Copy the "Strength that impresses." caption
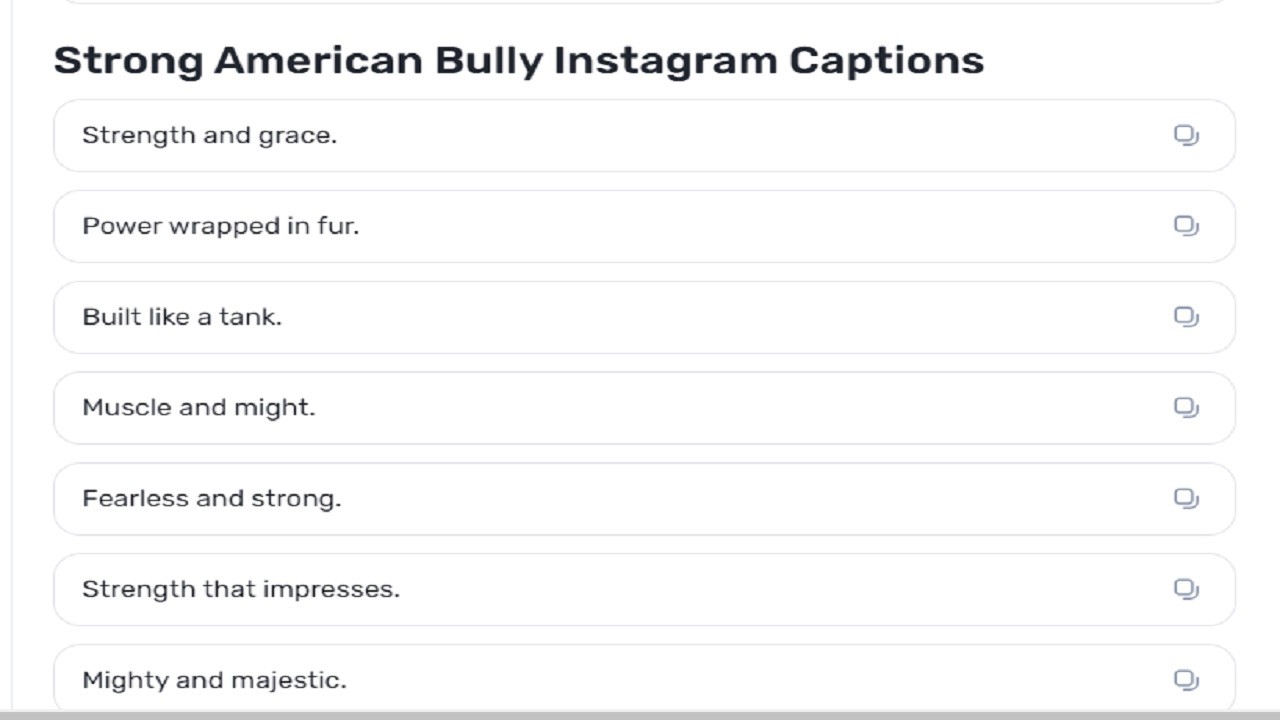The height and width of the screenshot is (720, 1280). pyautogui.click(x=1186, y=589)
